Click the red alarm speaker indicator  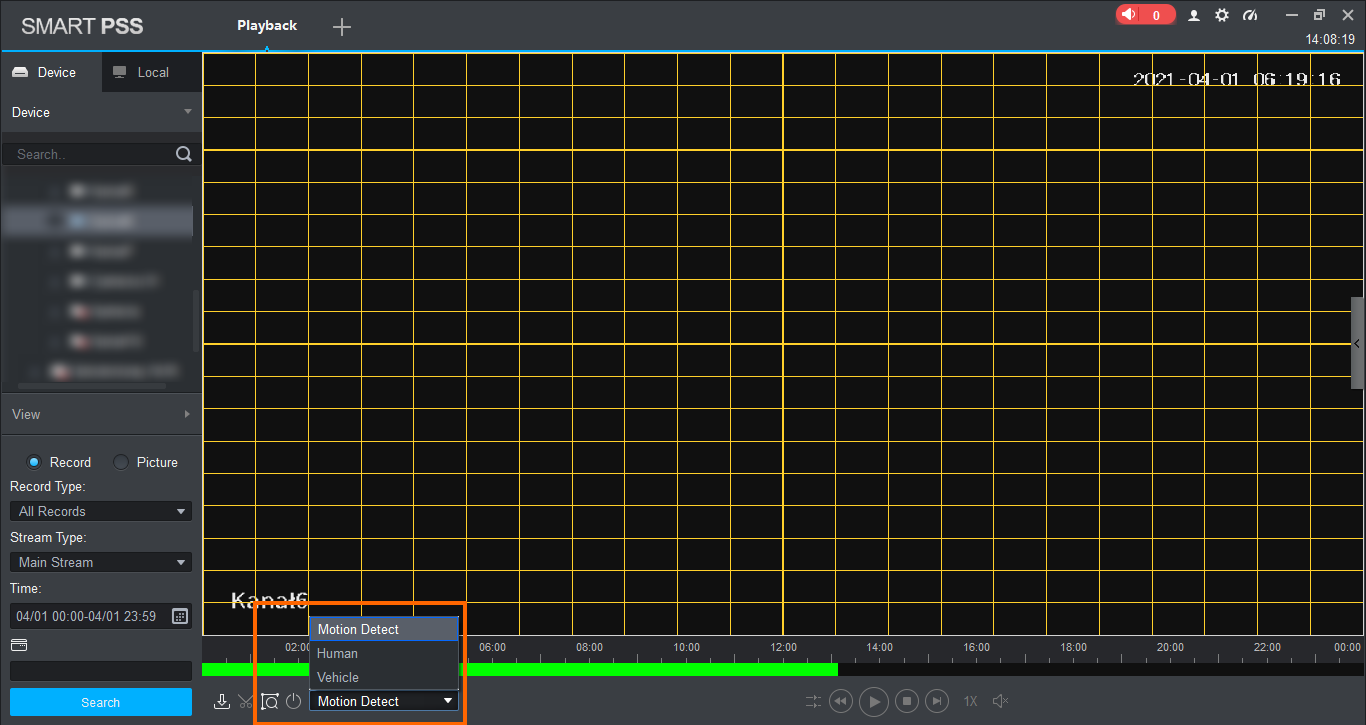point(1145,15)
